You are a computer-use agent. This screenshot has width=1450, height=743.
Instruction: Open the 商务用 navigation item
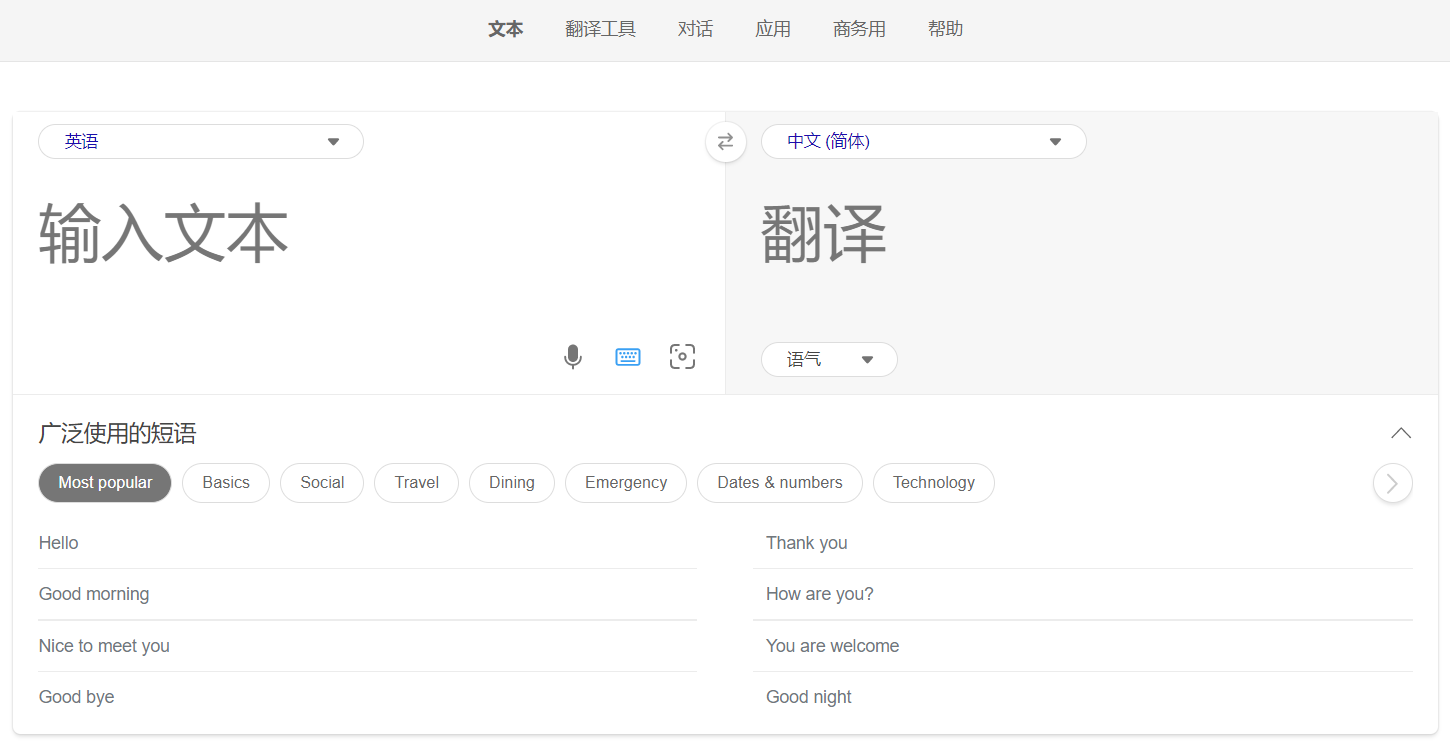point(859,30)
